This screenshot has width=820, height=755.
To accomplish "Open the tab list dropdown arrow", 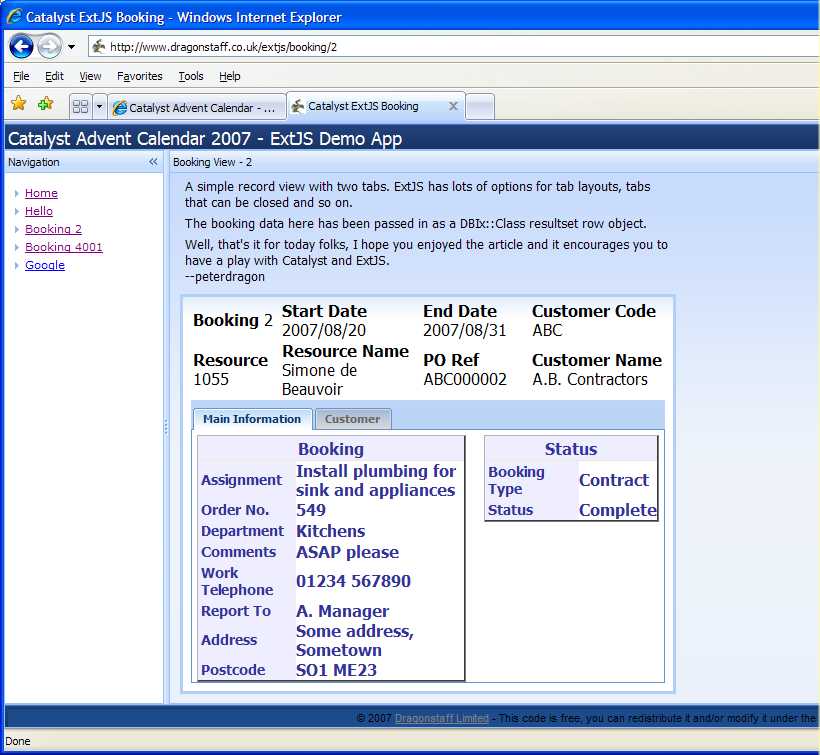I will pyautogui.click(x=99, y=106).
